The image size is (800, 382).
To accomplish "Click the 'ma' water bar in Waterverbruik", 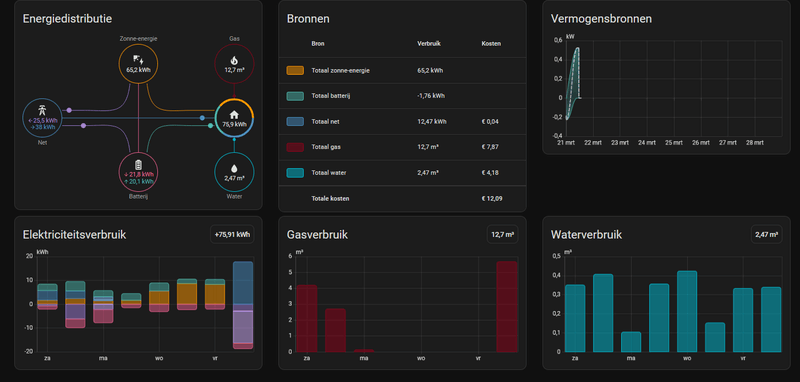I will pos(631,342).
